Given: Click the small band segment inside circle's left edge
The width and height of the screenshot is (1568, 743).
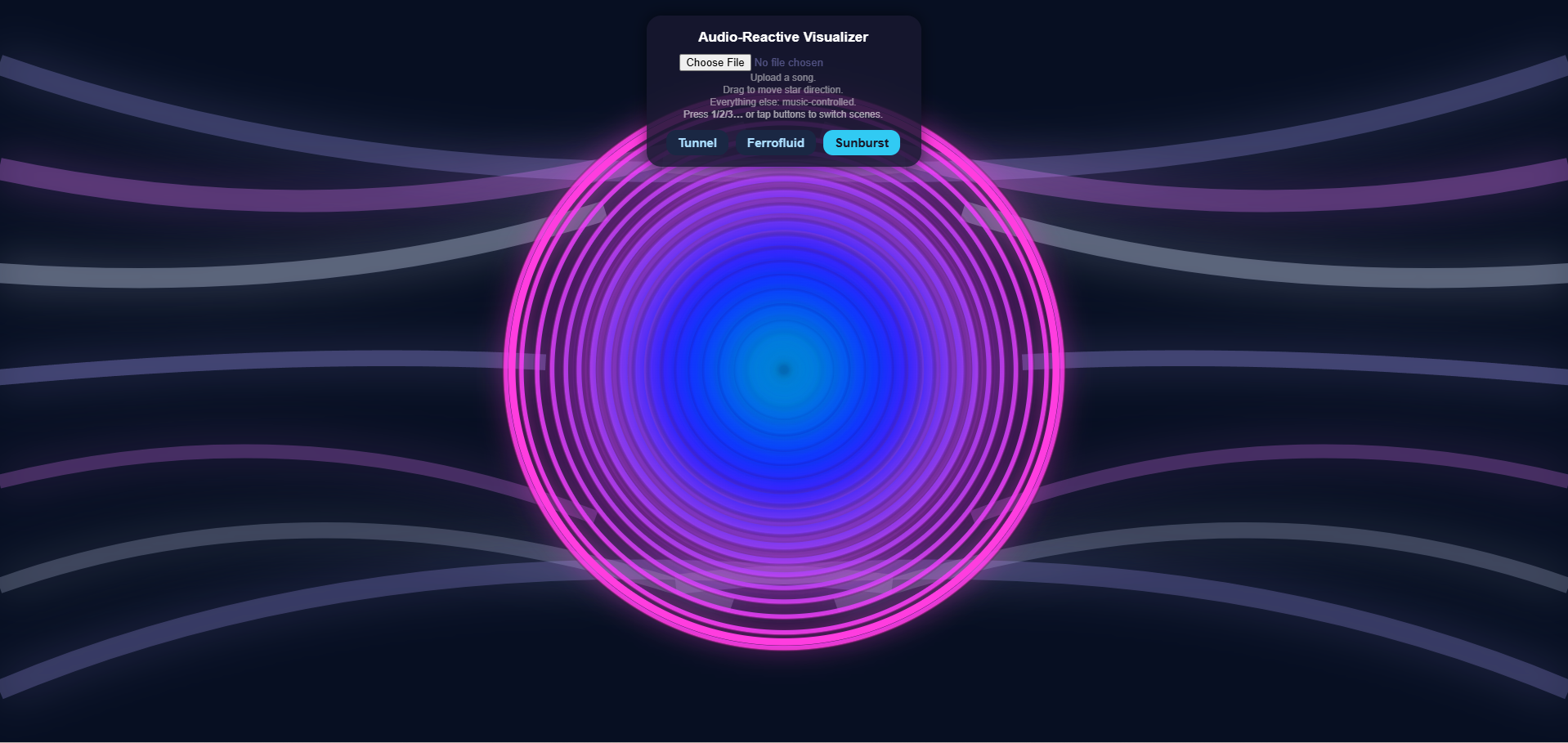Looking at the screenshot, I should (531, 362).
